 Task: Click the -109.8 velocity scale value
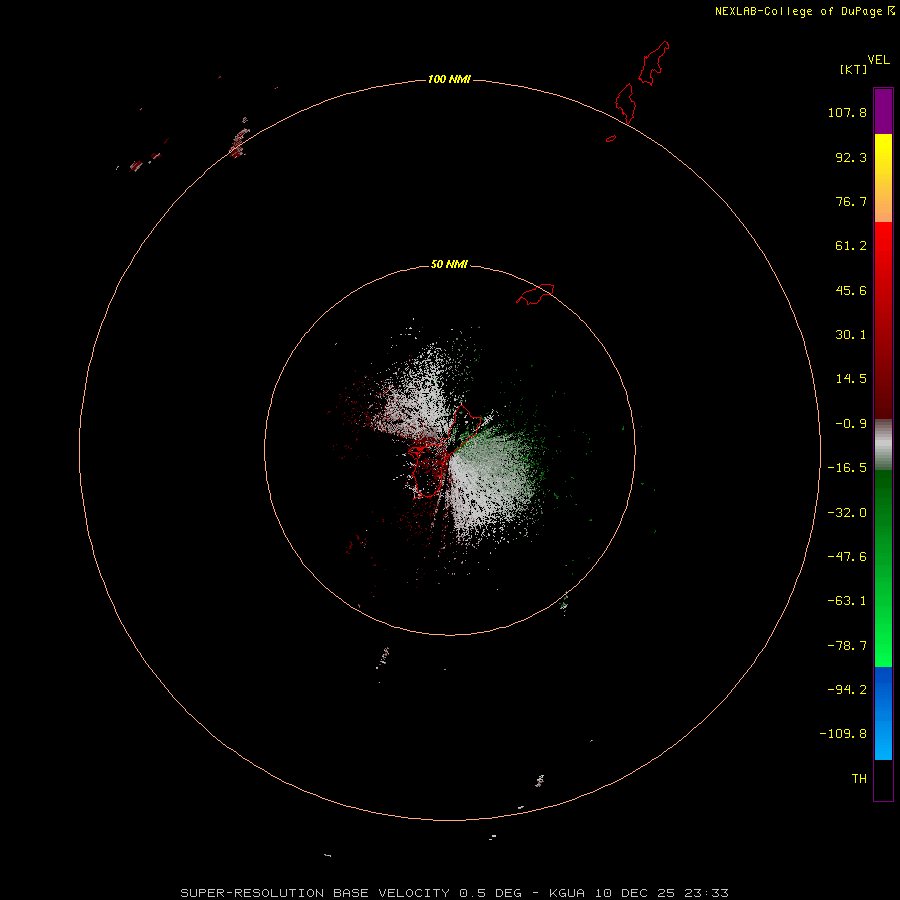coord(843,734)
